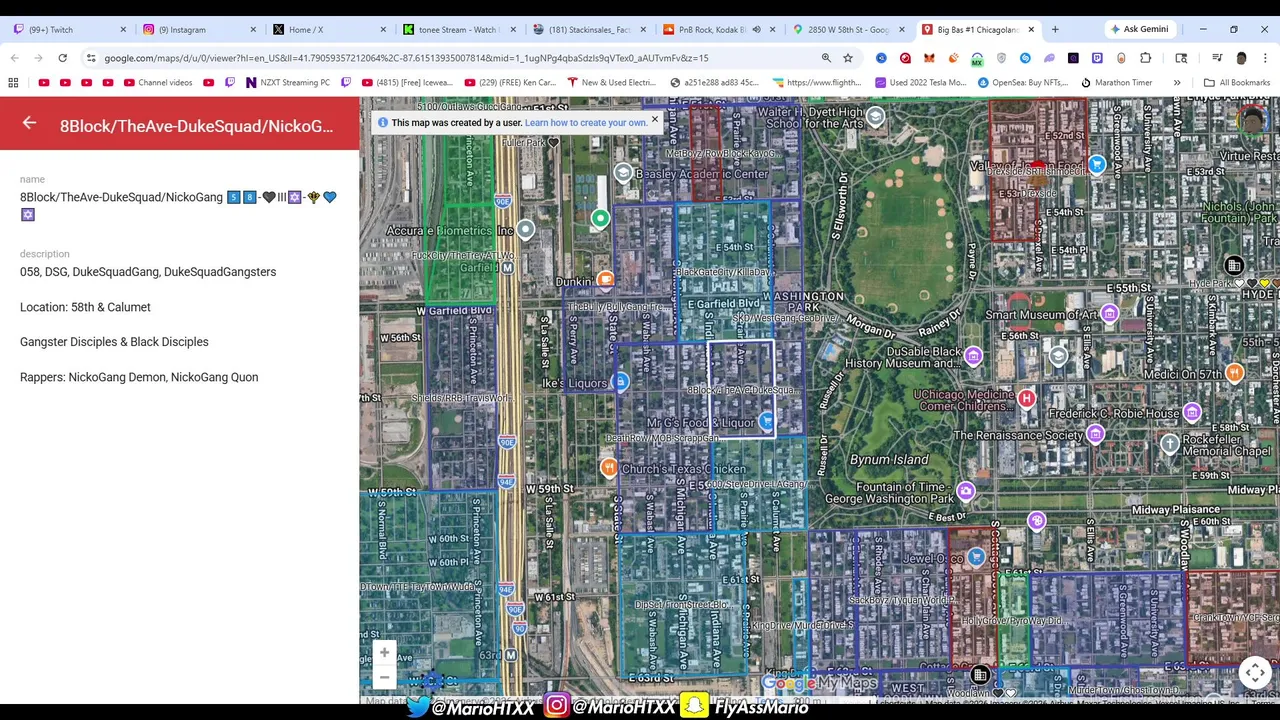Screen dimensions: 1280x720
Task: Open the NZXT Streaming PC bookmark
Action: coord(287,82)
